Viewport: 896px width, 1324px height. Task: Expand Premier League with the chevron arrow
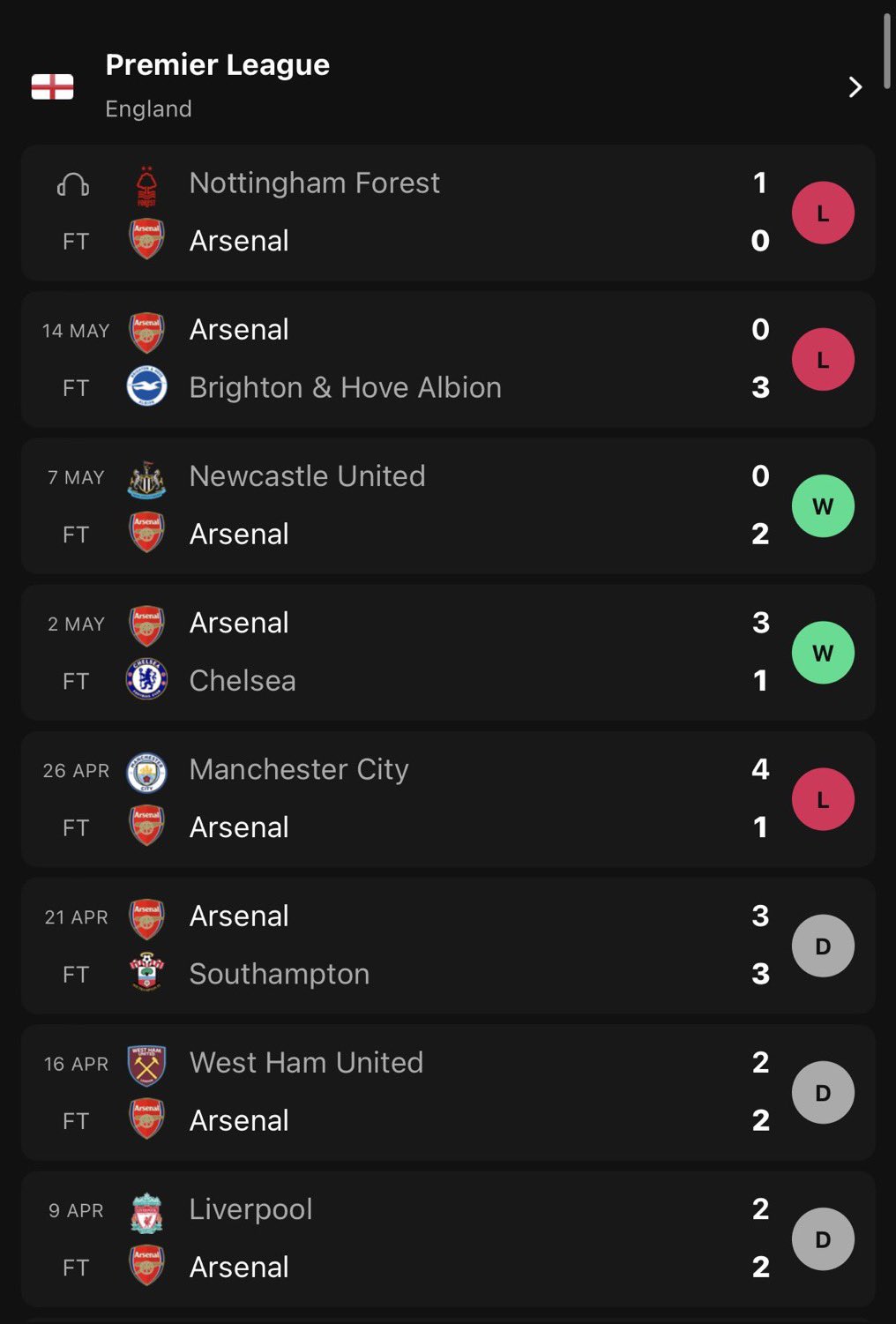(855, 86)
